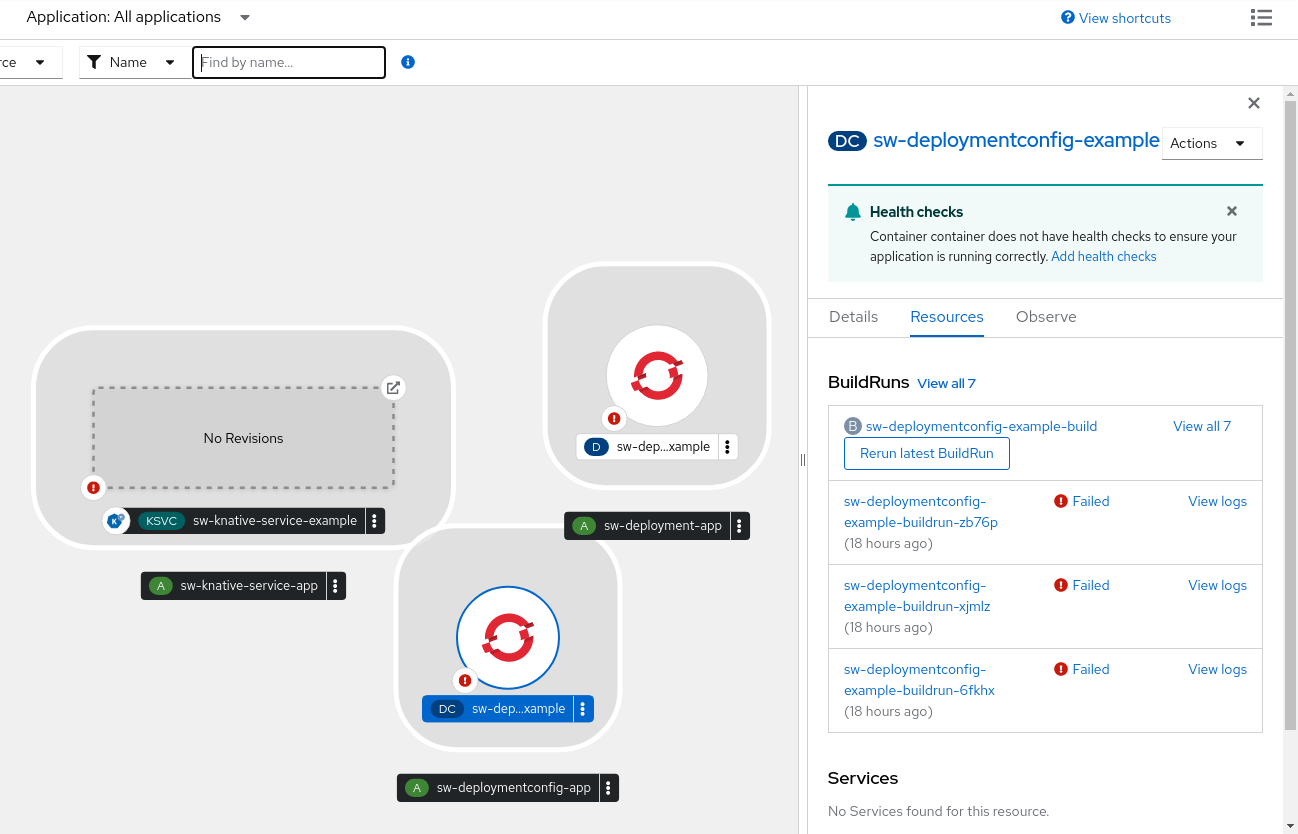Click the Failed status of buildrun-zb76p
Image resolution: width=1298 pixels, height=834 pixels.
[1082, 501]
